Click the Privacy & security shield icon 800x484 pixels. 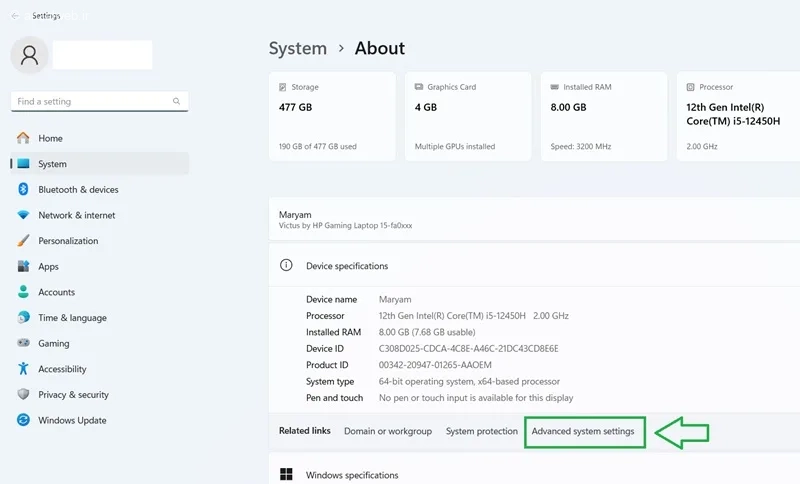23,394
